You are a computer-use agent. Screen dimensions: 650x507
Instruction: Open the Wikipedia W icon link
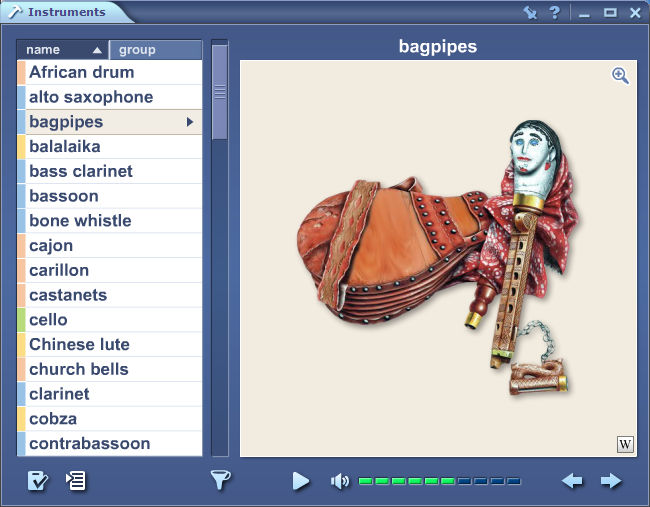[x=625, y=444]
